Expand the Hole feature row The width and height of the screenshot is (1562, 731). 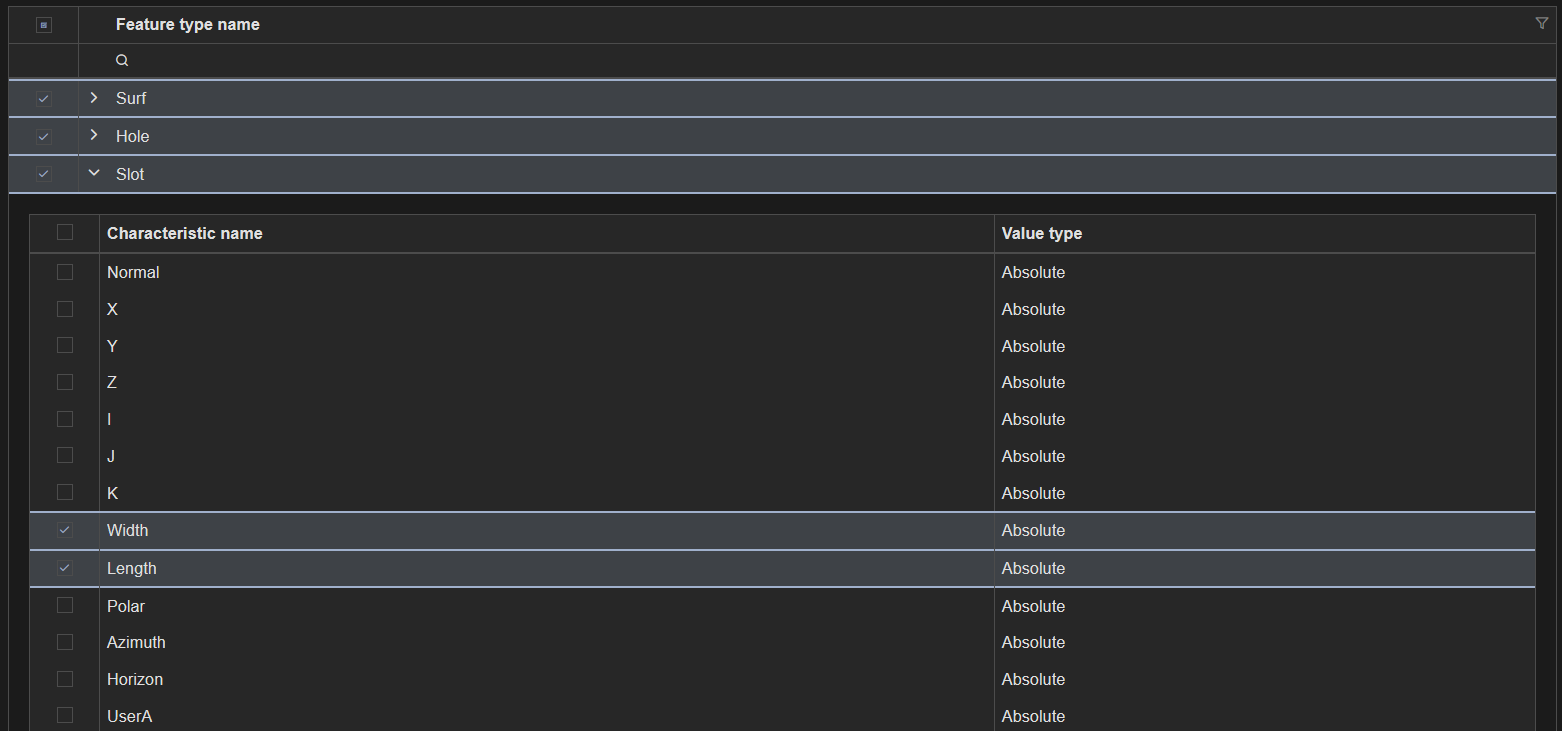pos(94,135)
